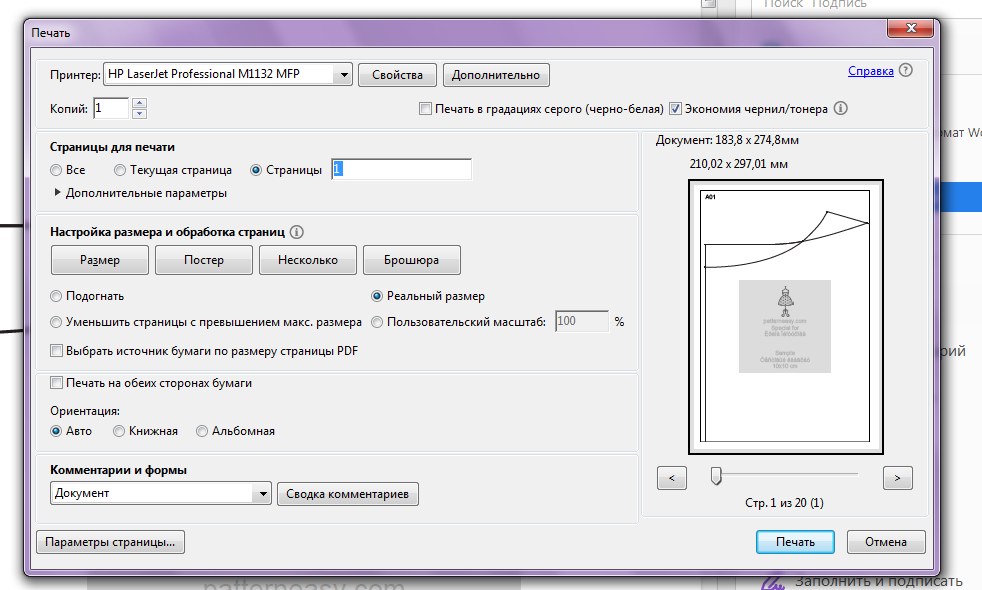
Task: Toggle Печать на обеих сторонах бумаги
Action: point(56,383)
